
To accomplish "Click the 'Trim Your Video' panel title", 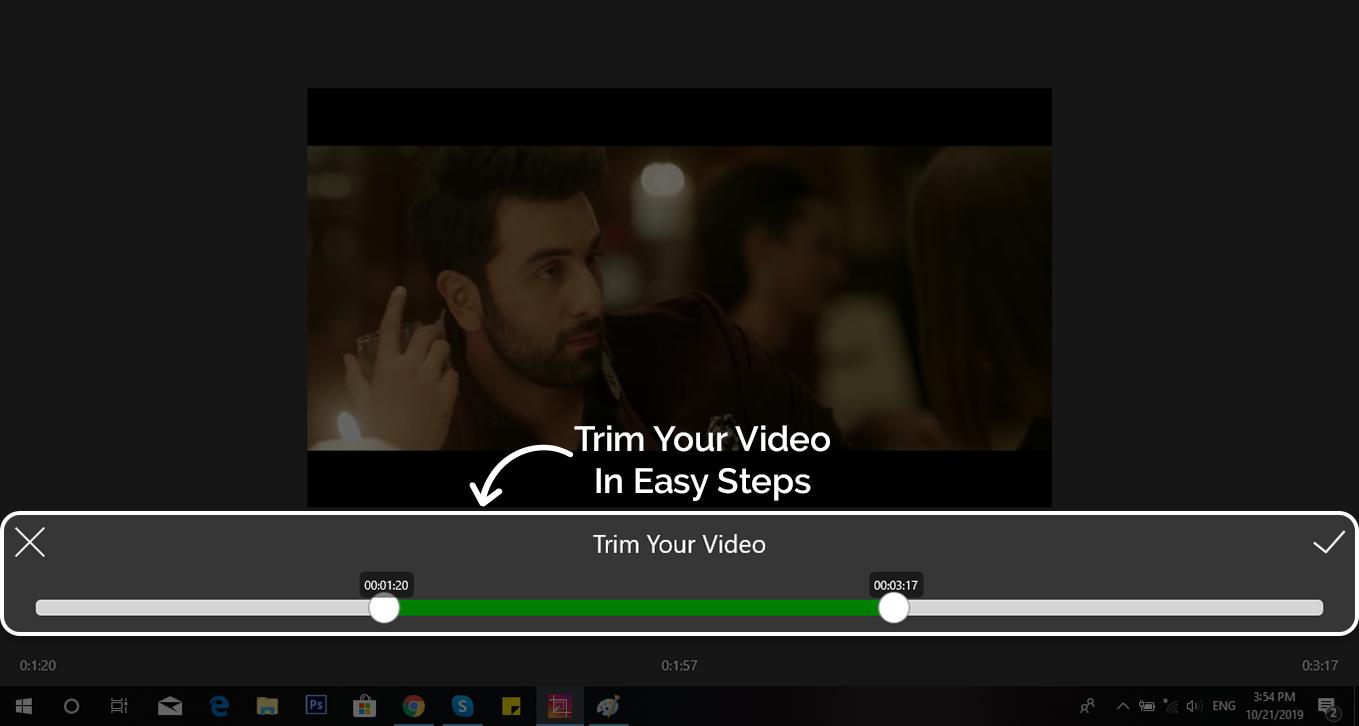I will pyautogui.click(x=679, y=545).
